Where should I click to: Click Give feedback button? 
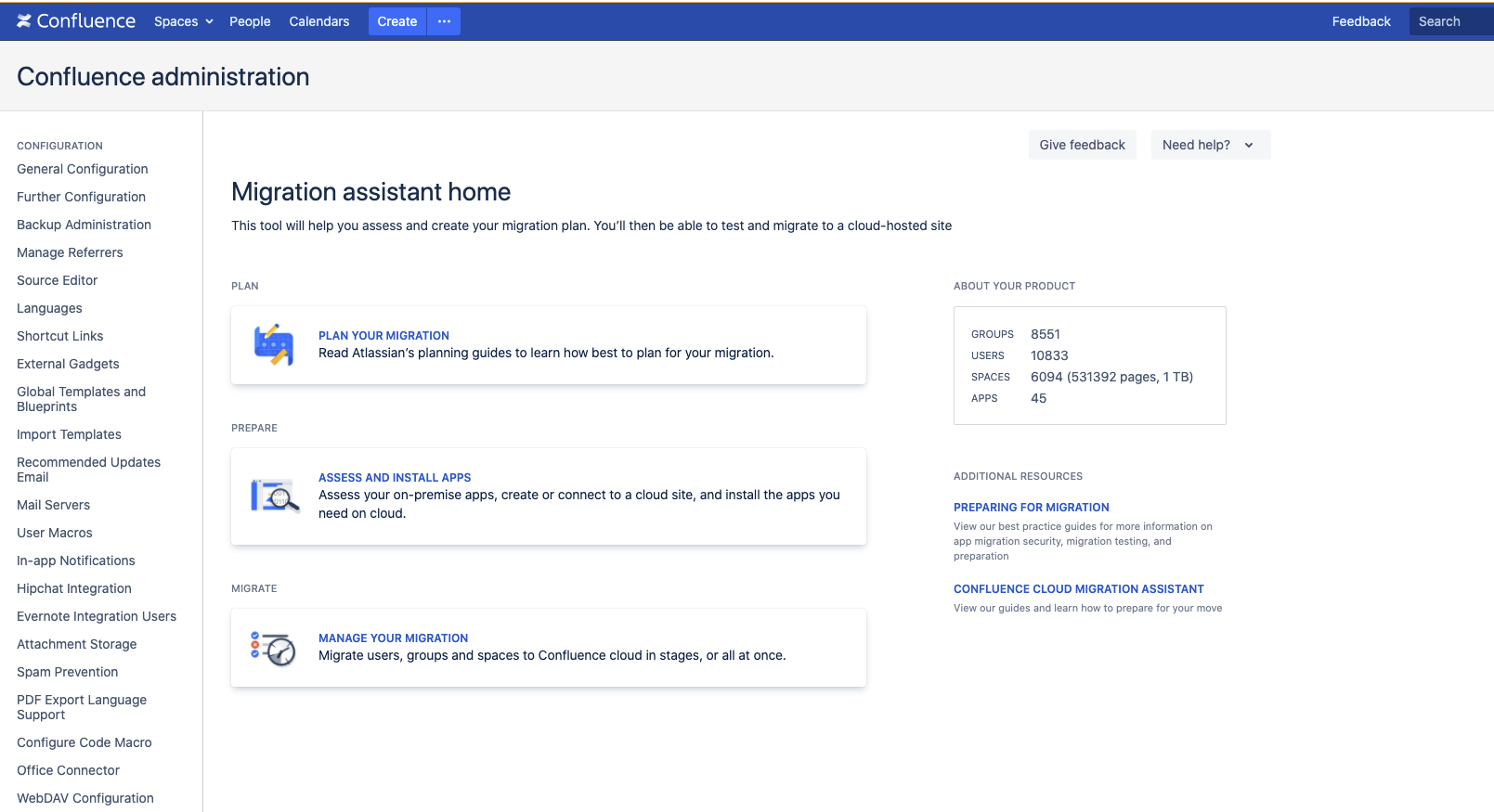1083,145
